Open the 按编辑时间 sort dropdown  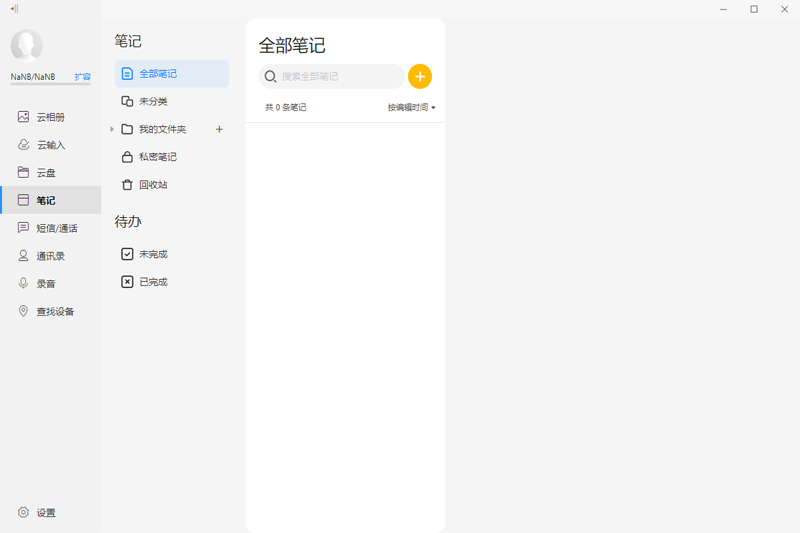411,107
